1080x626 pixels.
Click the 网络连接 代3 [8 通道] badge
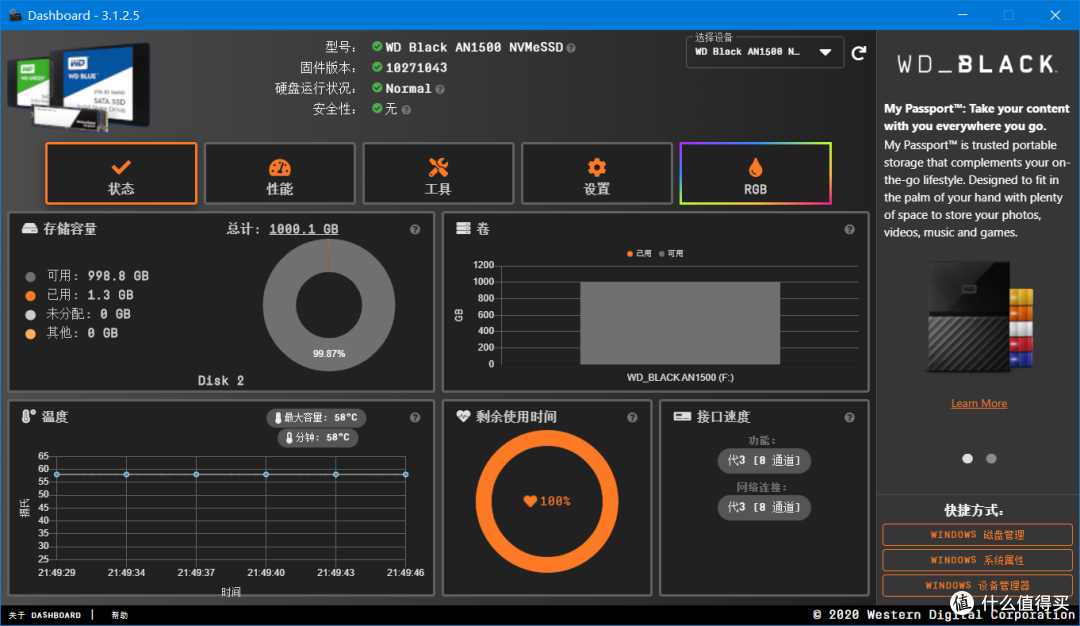click(764, 508)
